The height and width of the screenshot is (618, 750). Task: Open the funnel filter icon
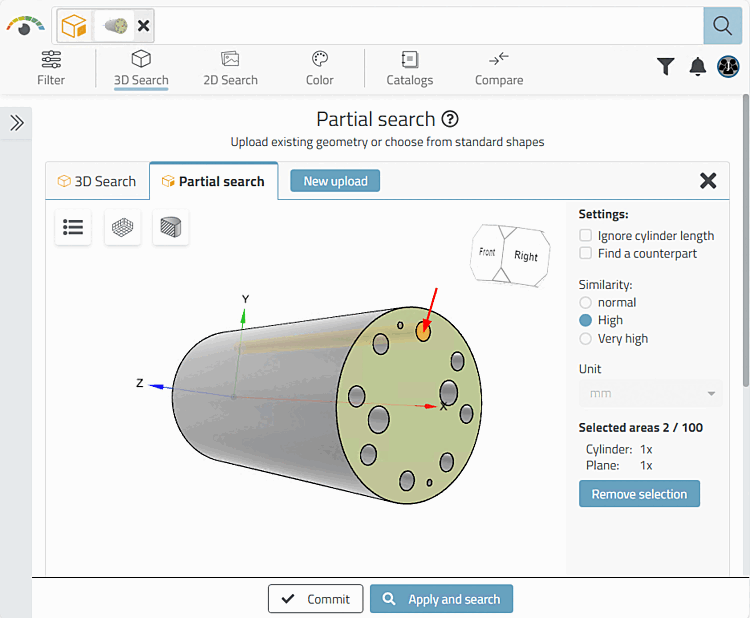(x=666, y=67)
